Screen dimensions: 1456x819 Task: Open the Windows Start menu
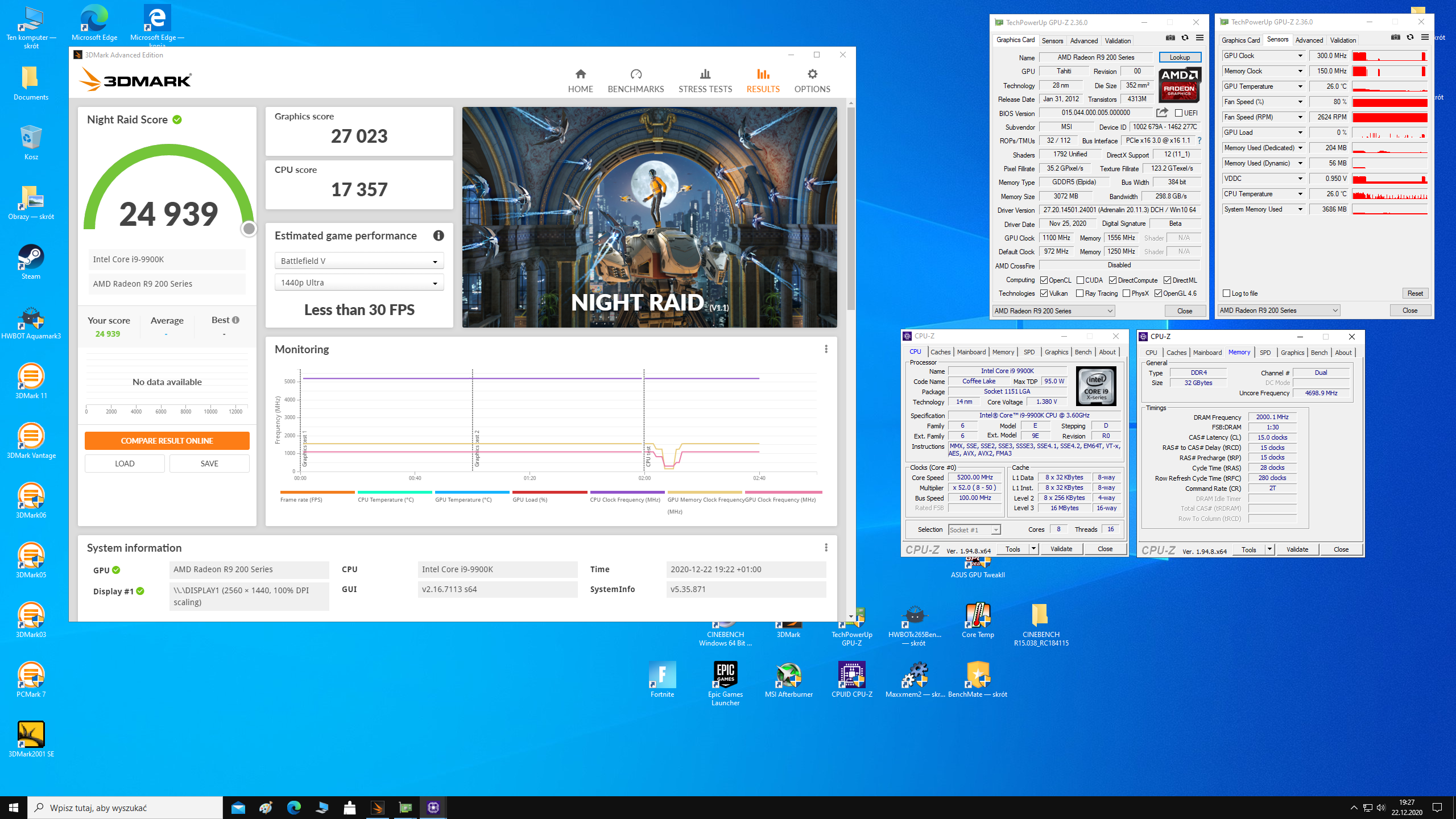pos(14,808)
